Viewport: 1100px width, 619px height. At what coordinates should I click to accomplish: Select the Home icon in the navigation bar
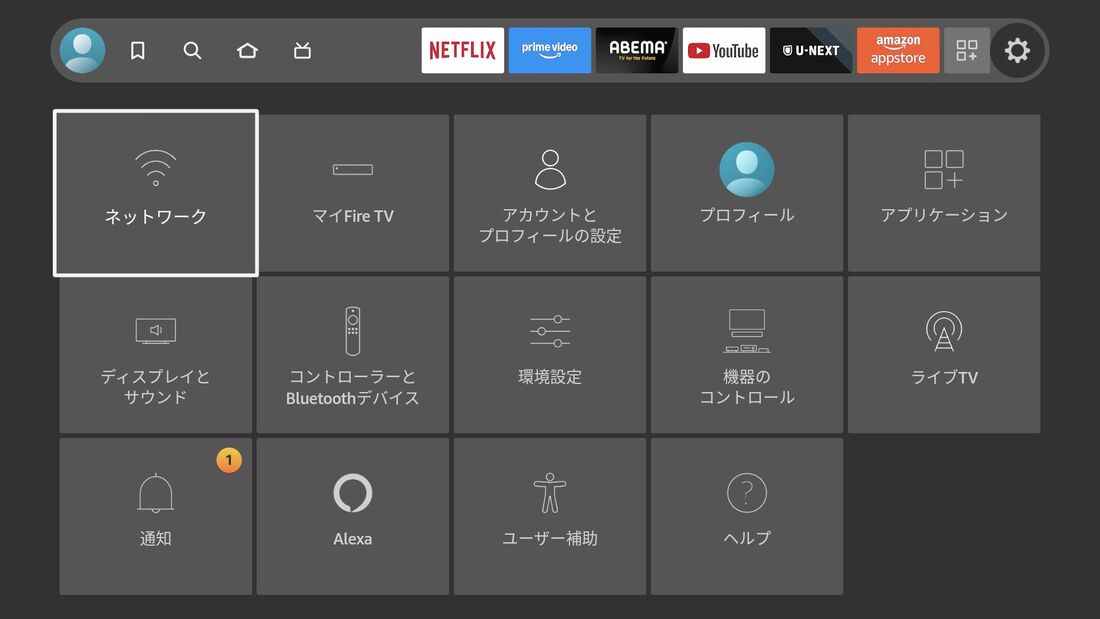coord(247,49)
